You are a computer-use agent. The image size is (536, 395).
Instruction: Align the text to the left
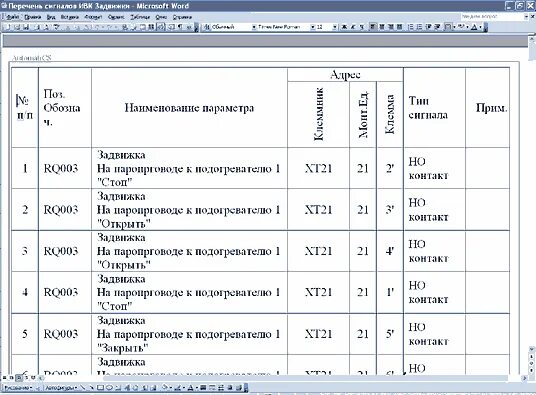tap(373, 27)
